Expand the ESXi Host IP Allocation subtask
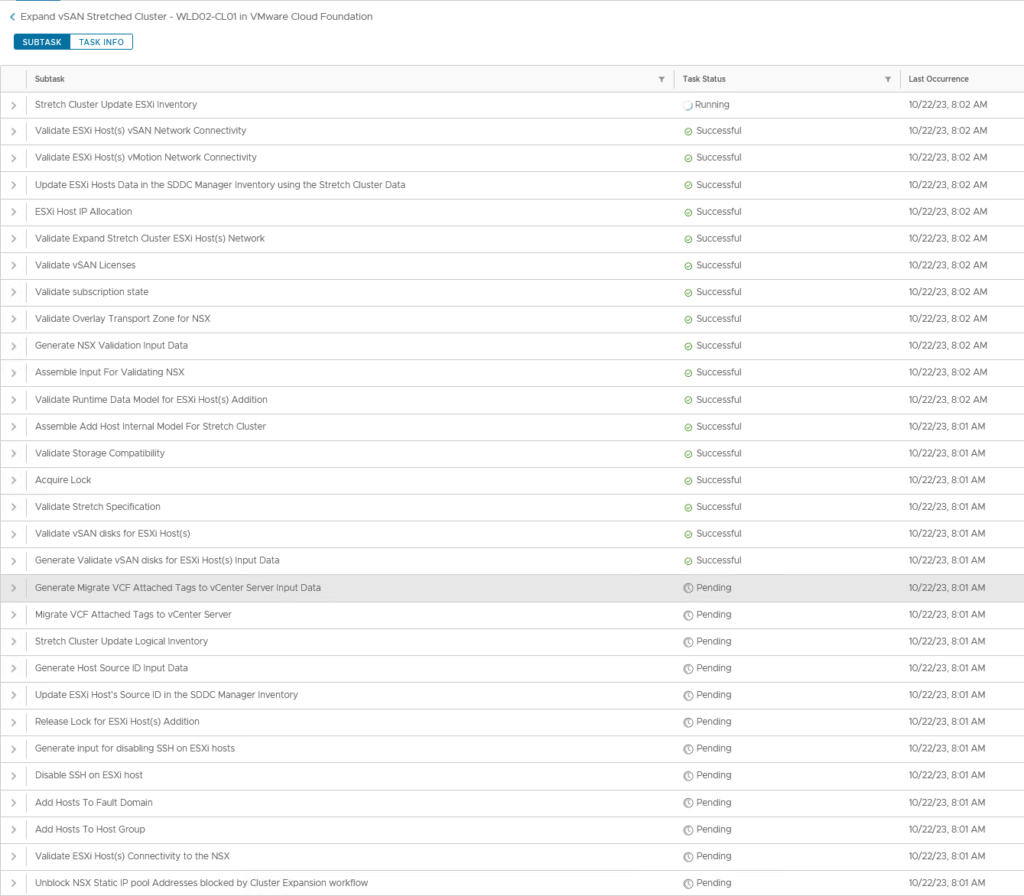 pos(14,212)
